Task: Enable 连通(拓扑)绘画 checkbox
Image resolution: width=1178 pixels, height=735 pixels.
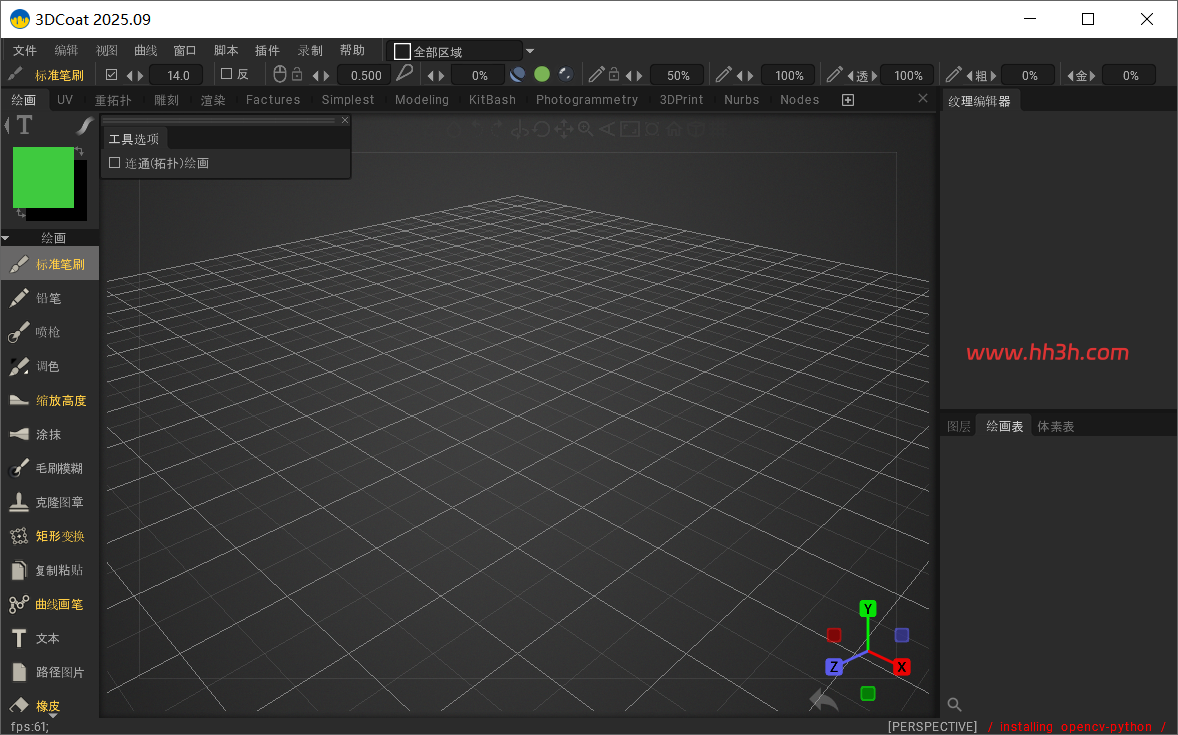Action: pos(115,162)
